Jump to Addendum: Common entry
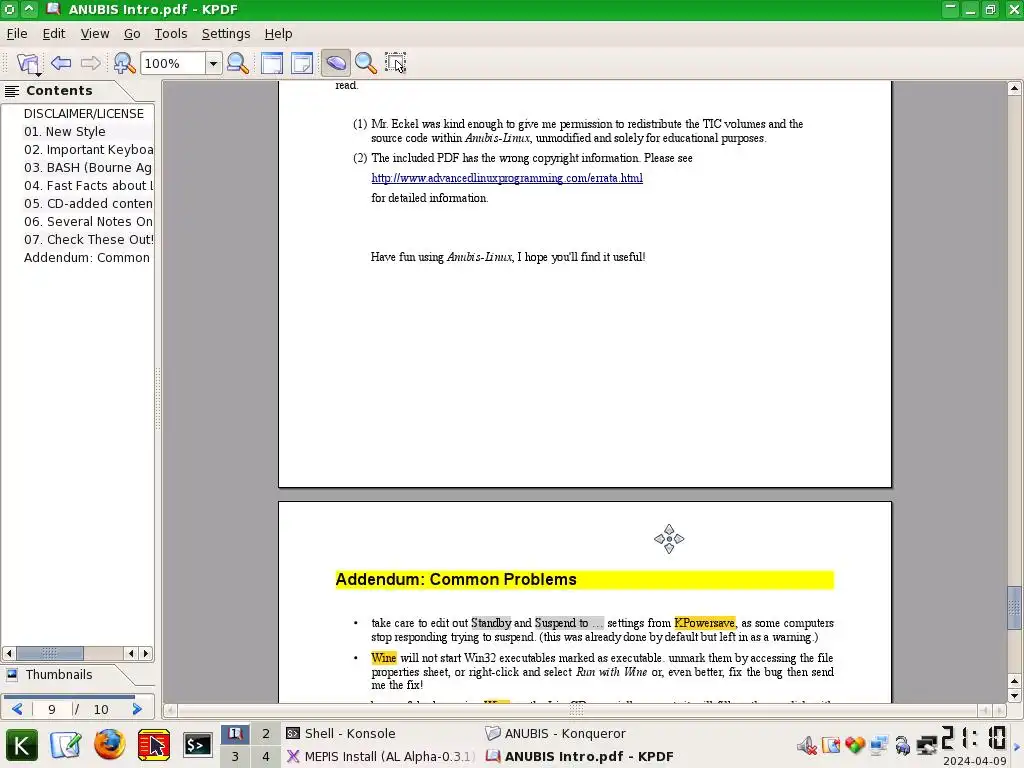Screen dimensions: 1024x768 pyautogui.click(x=87, y=257)
